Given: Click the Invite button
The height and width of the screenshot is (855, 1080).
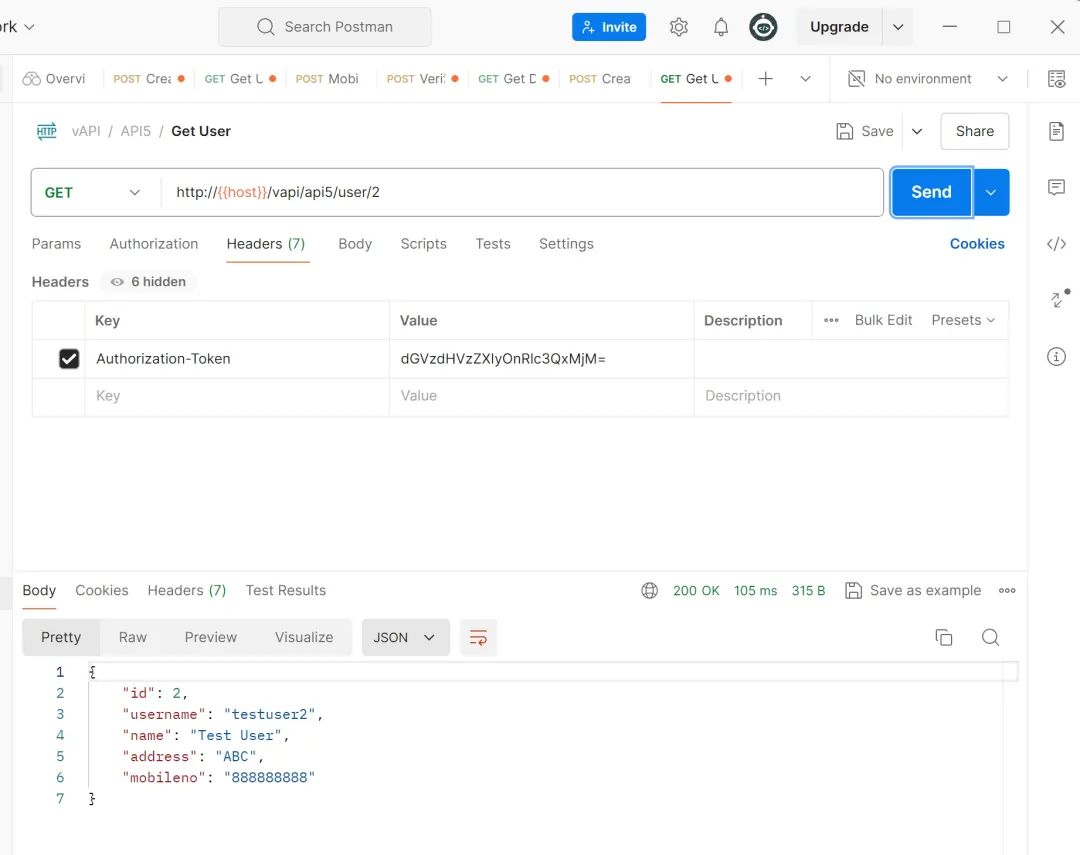Looking at the screenshot, I should pyautogui.click(x=609, y=27).
